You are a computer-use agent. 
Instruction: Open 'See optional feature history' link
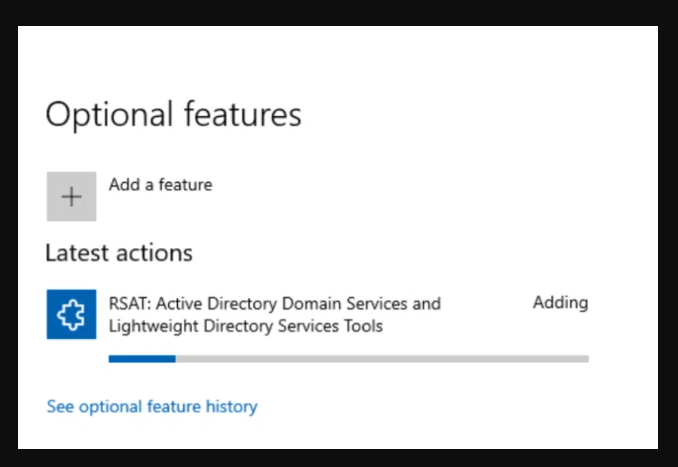152,407
